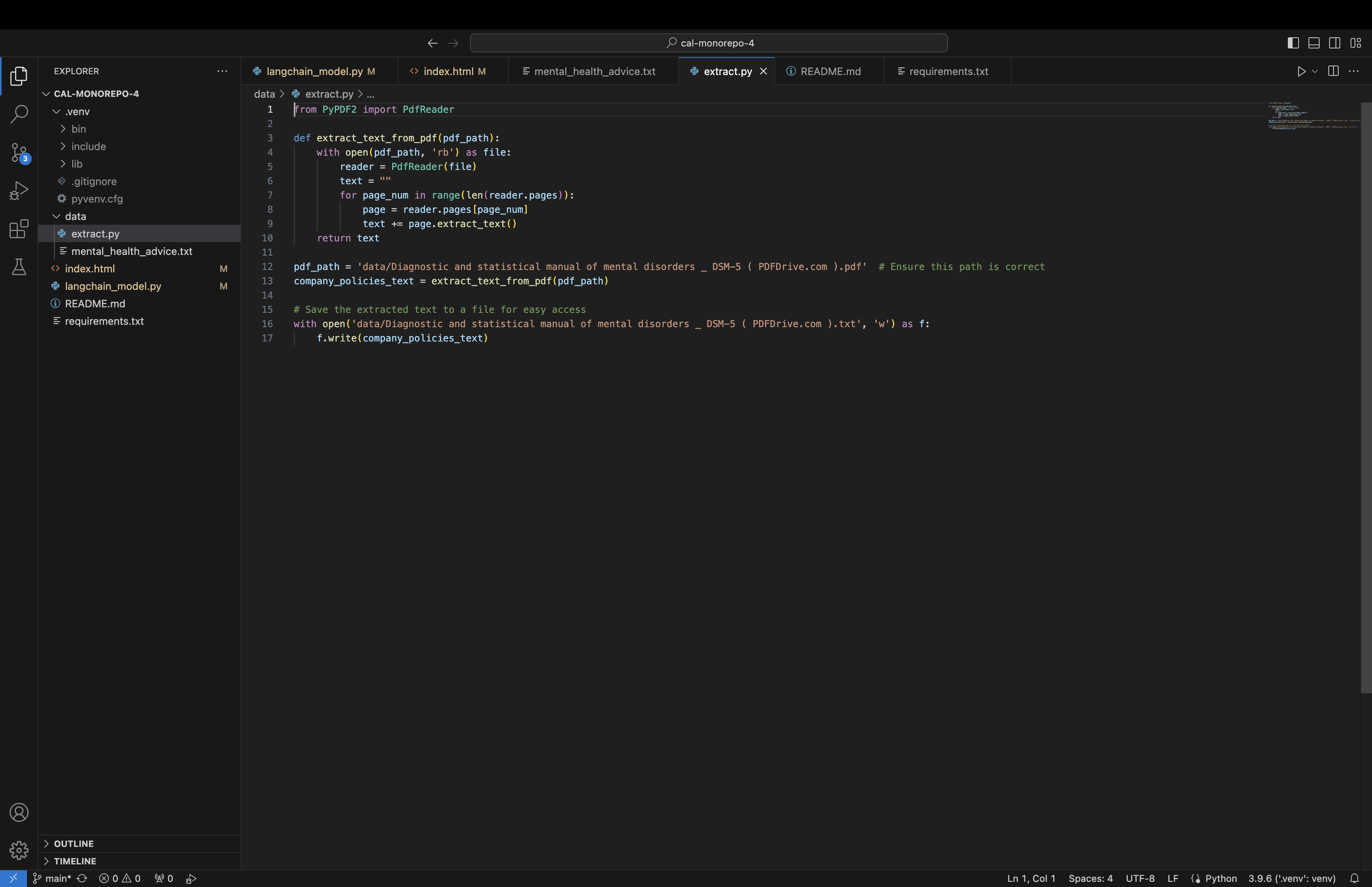This screenshot has height=887, width=1372.
Task: Open the Run and Debug view
Action: coord(19,191)
